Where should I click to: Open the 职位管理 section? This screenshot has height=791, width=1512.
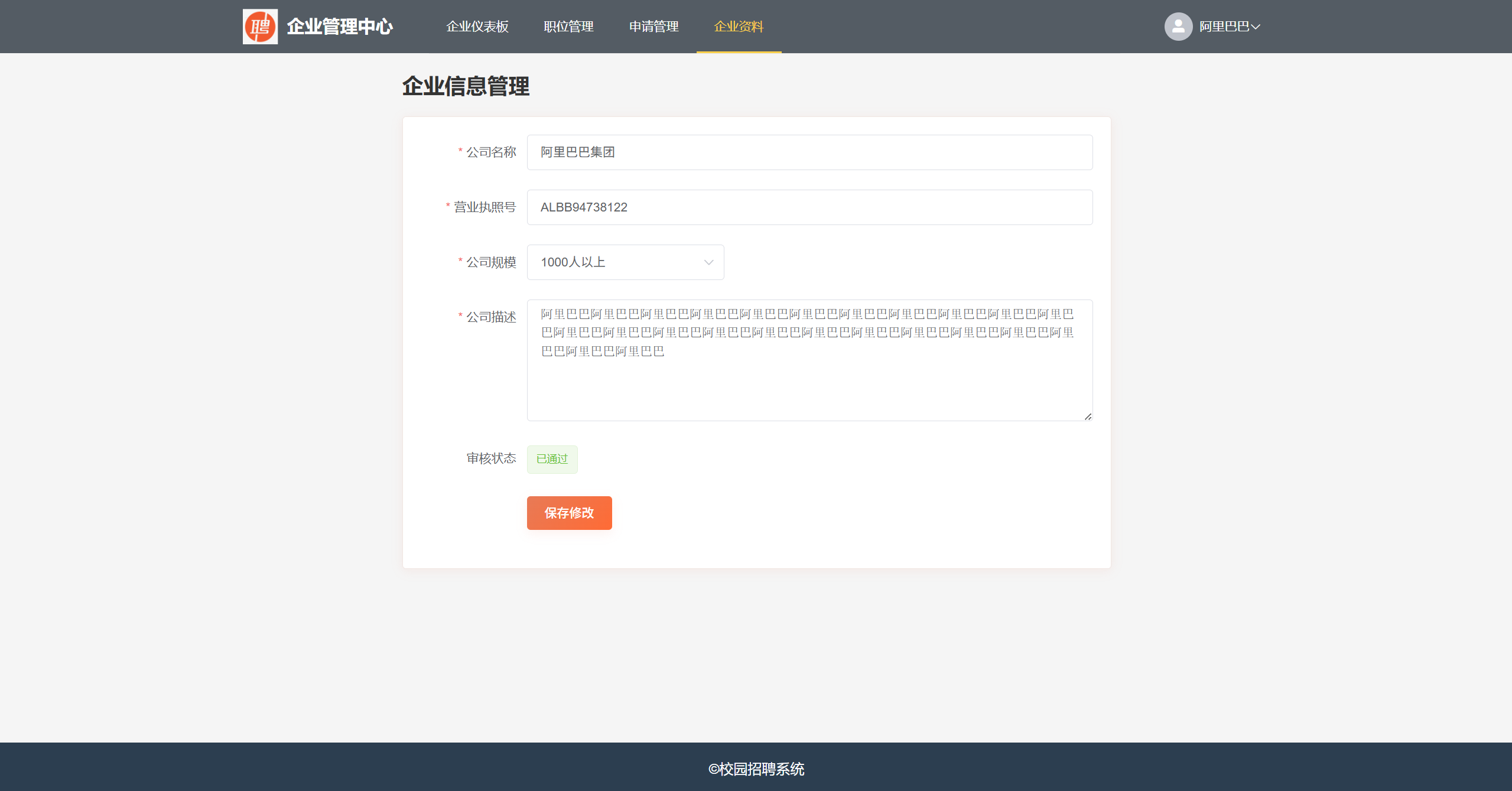coord(568,26)
